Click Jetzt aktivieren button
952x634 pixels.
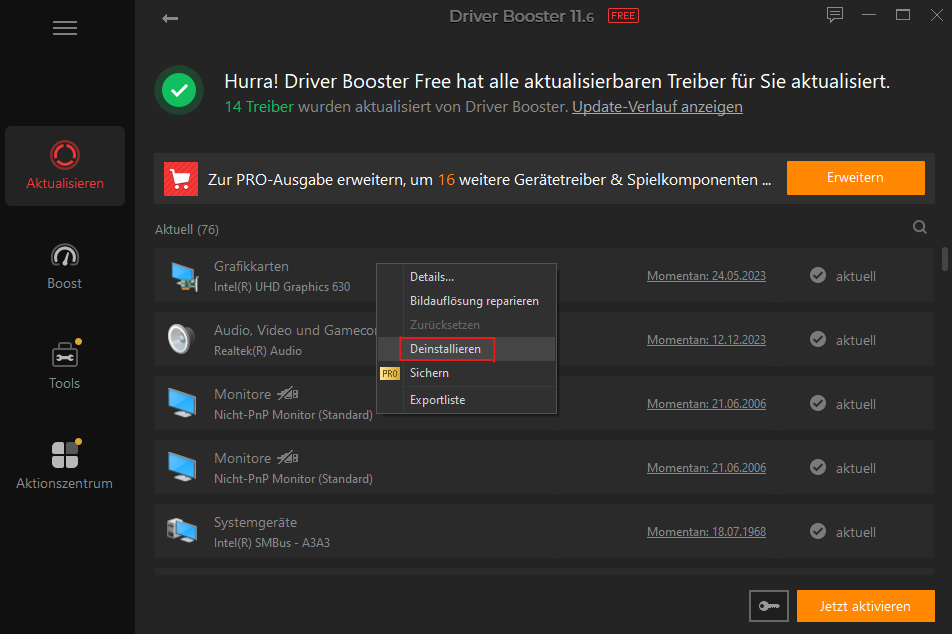pos(865,606)
